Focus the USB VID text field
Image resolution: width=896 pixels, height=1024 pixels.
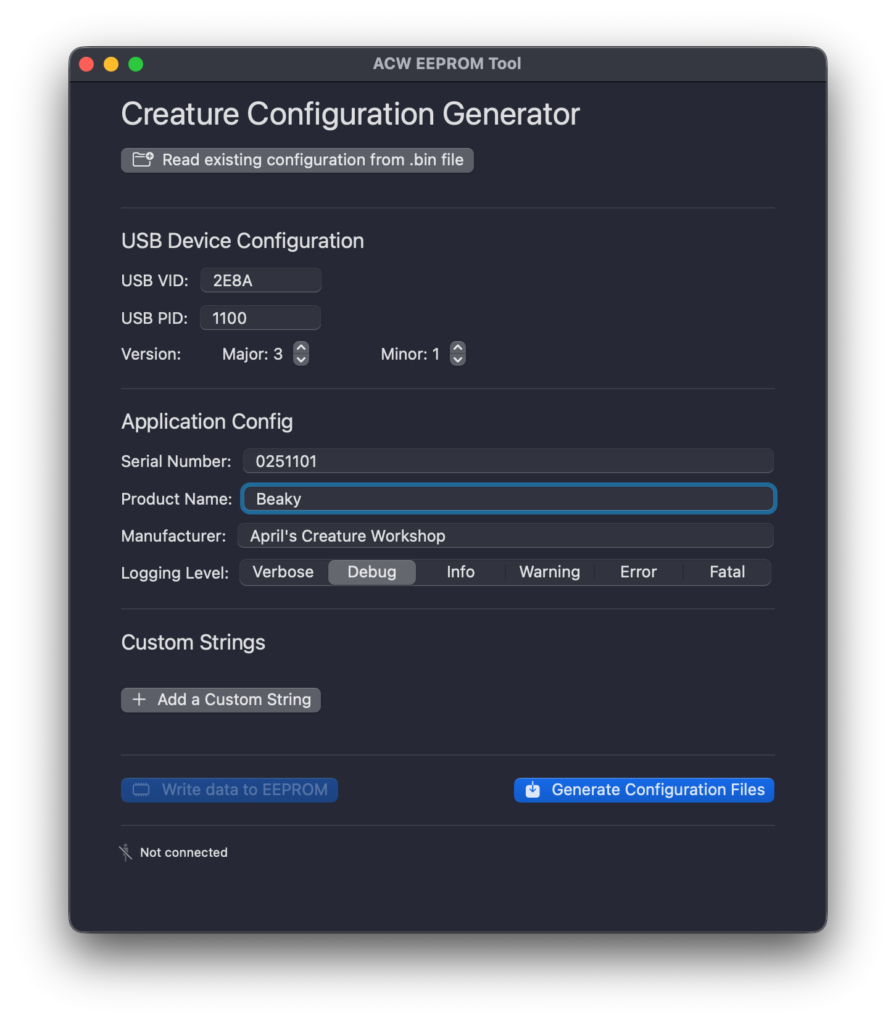click(261, 281)
